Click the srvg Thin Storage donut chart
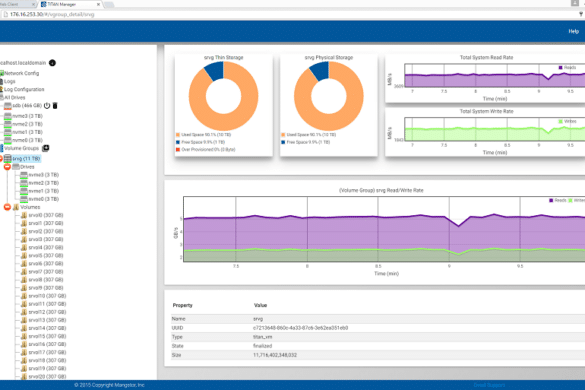This screenshot has height=390, width=585. pyautogui.click(x=223, y=96)
